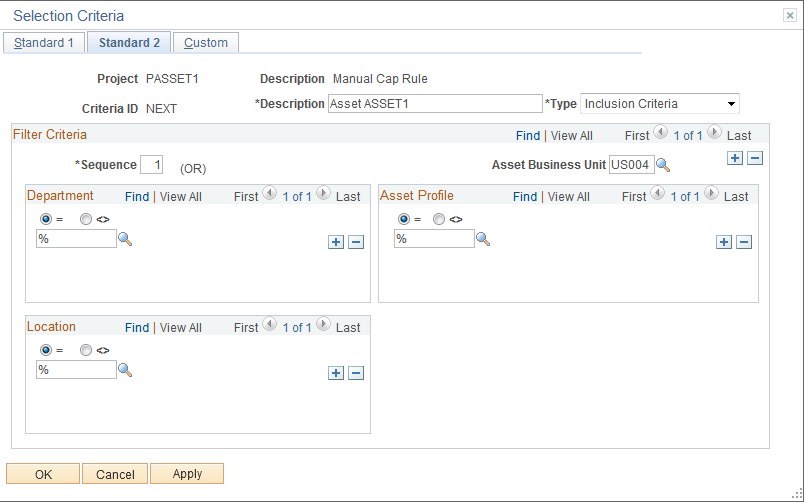Image resolution: width=804 pixels, height=502 pixels.
Task: Switch to the Standard 1 tab
Action: (x=44, y=43)
